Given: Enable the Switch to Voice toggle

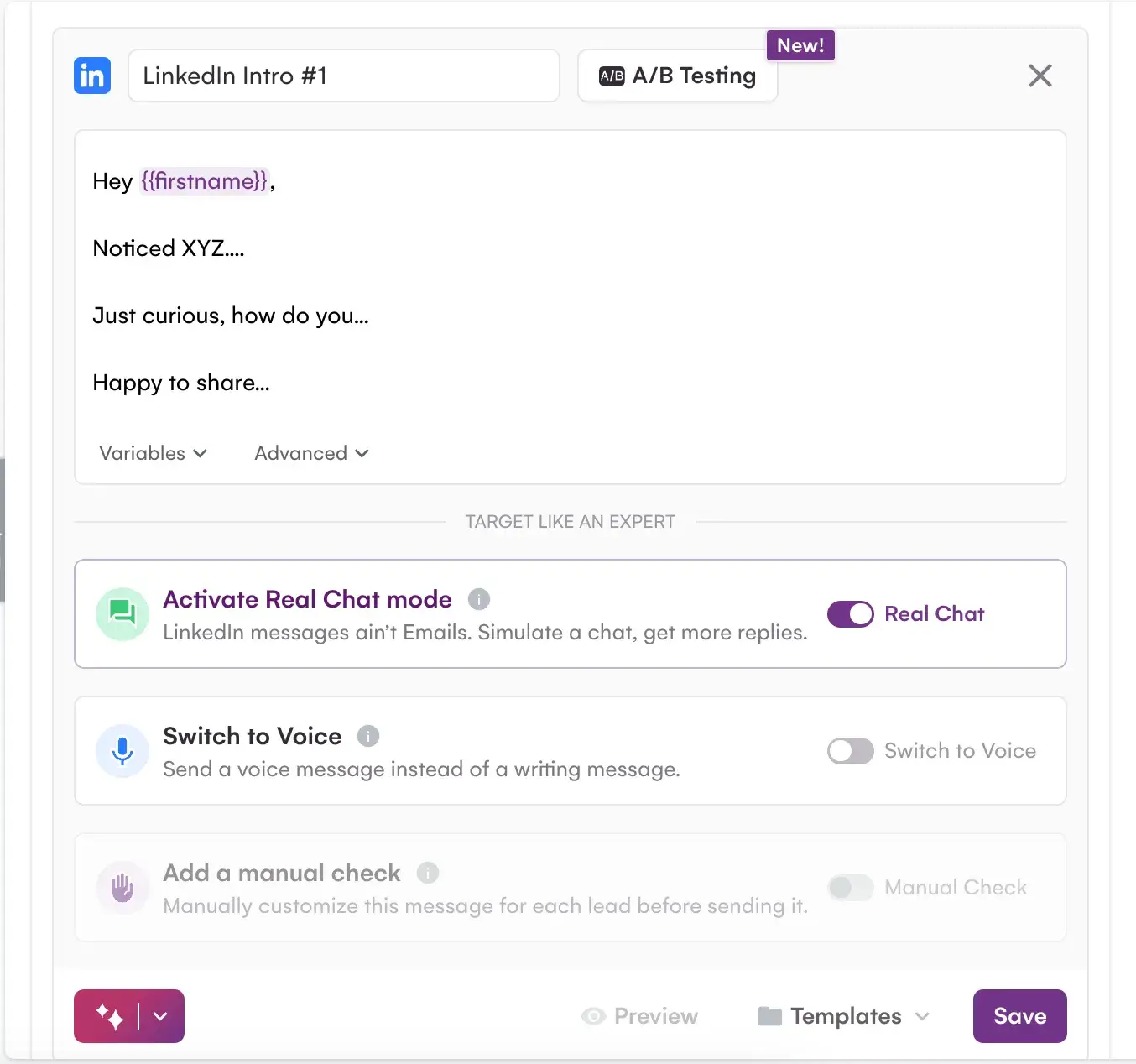Looking at the screenshot, I should click(850, 751).
